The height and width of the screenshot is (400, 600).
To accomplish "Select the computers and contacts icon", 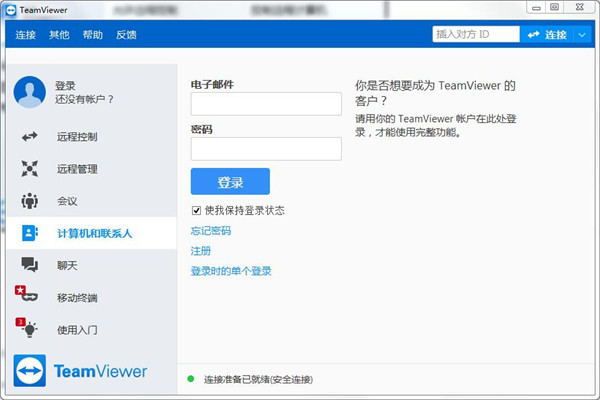I will click(x=29, y=233).
